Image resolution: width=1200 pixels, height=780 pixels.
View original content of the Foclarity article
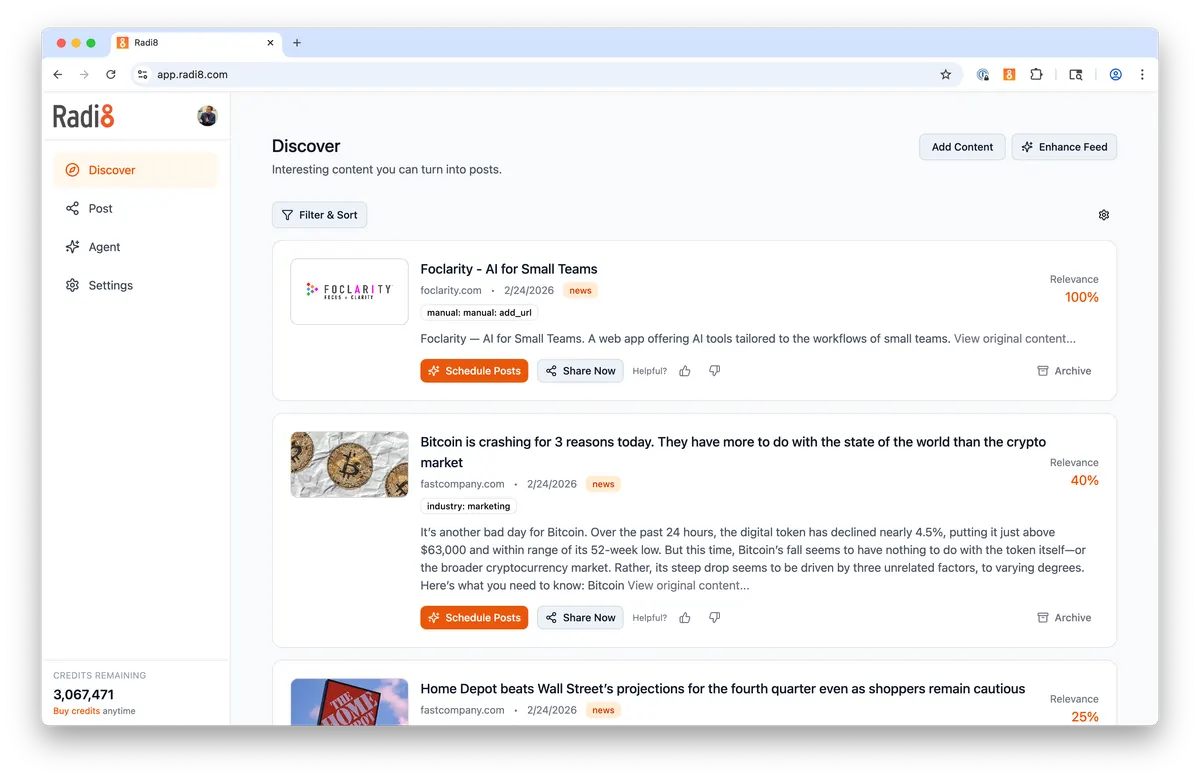(1015, 339)
